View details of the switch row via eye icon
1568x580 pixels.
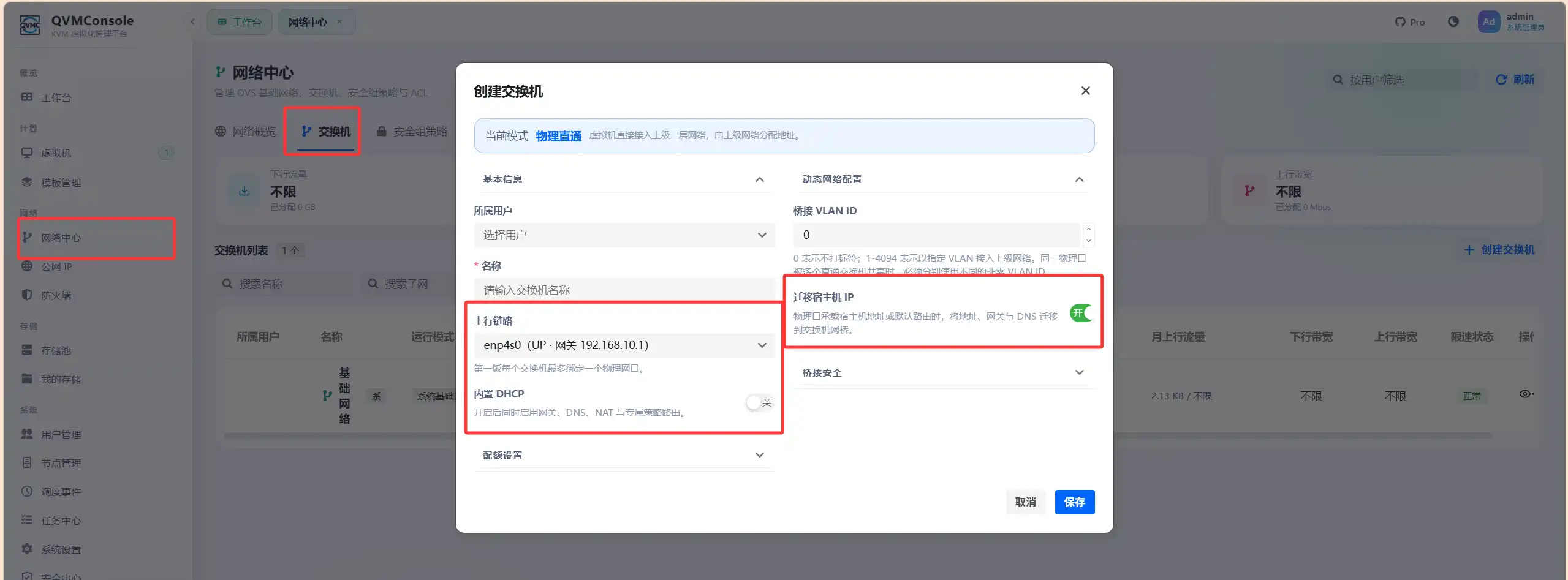click(x=1524, y=394)
